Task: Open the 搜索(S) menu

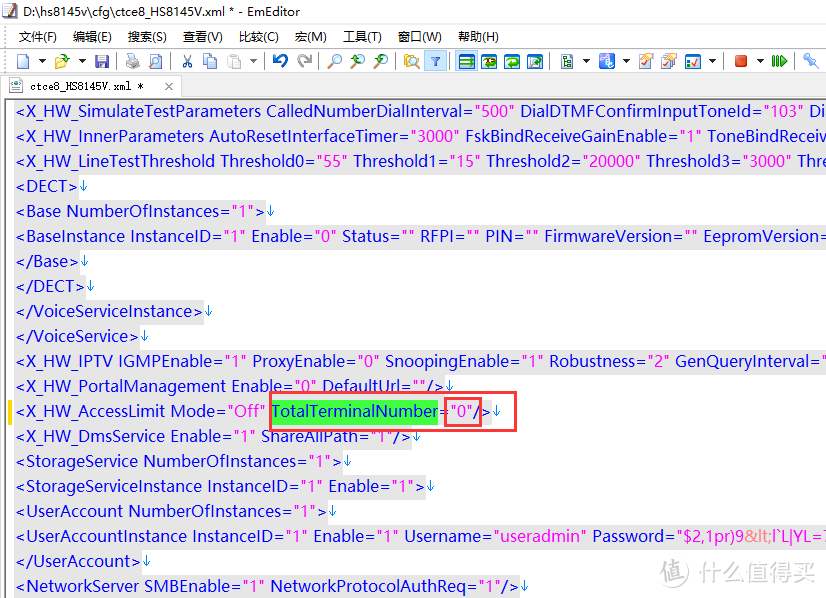Action: click(x=147, y=36)
